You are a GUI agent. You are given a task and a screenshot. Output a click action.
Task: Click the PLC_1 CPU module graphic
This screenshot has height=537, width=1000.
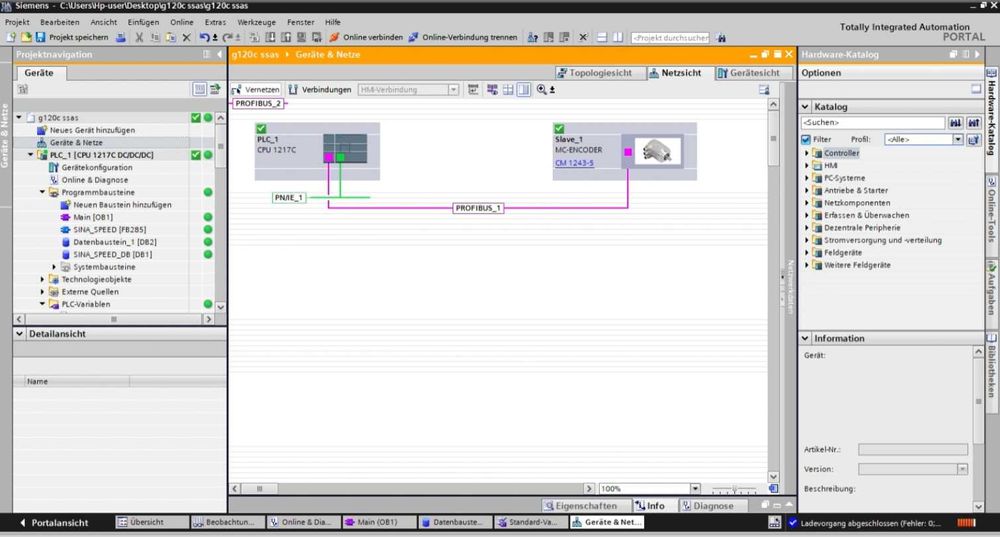(345, 148)
